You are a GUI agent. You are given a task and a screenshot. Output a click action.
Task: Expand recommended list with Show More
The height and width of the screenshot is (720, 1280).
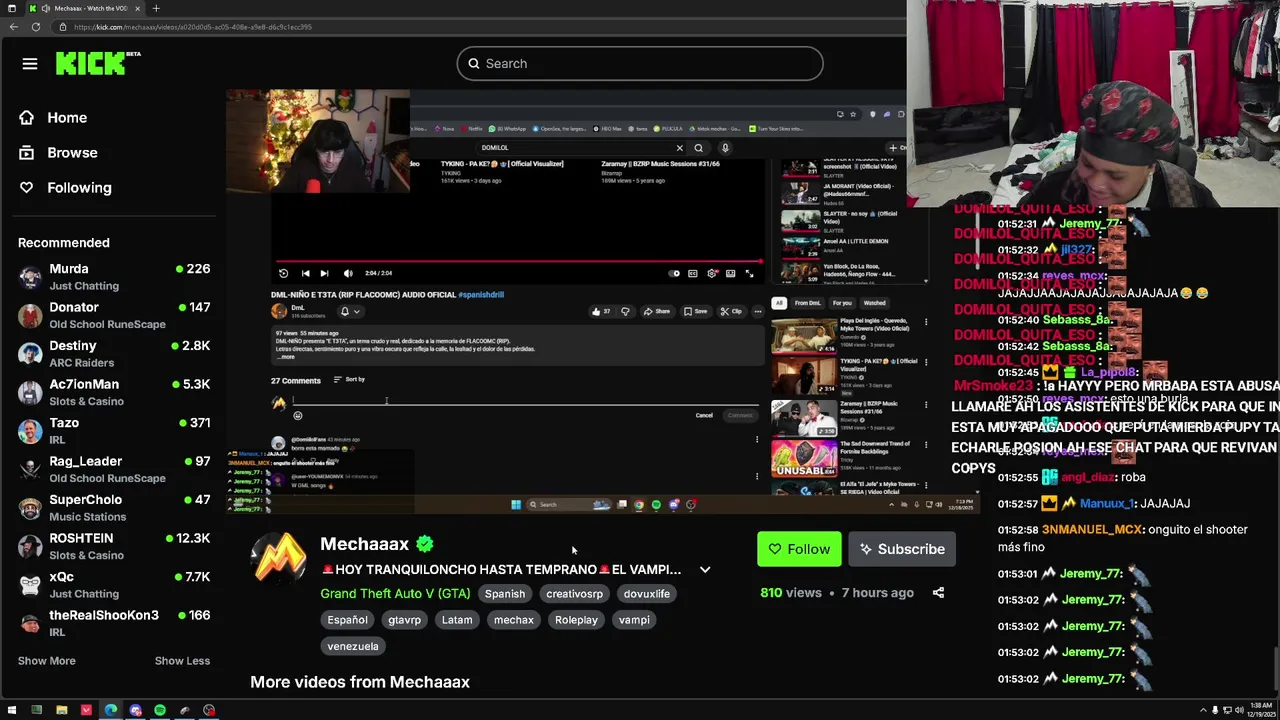click(x=46, y=661)
